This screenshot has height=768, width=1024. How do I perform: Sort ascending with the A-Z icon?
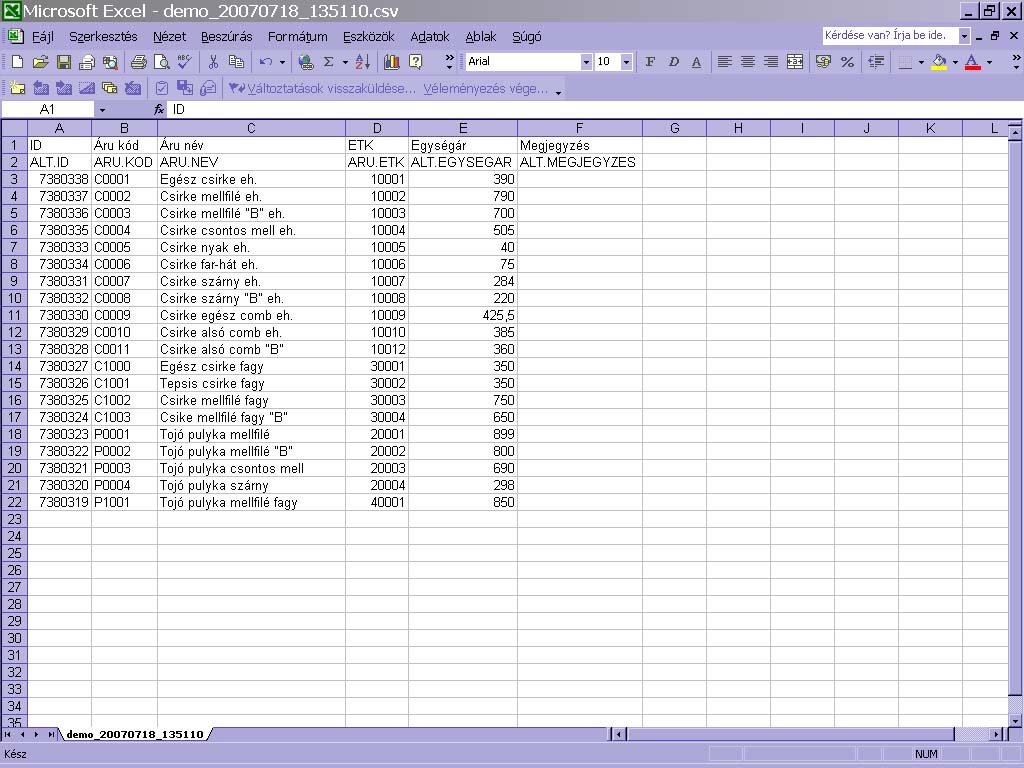(x=362, y=62)
